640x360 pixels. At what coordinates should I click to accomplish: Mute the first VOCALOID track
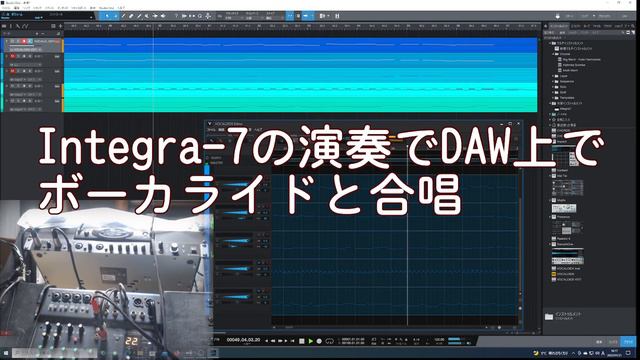click(12, 41)
